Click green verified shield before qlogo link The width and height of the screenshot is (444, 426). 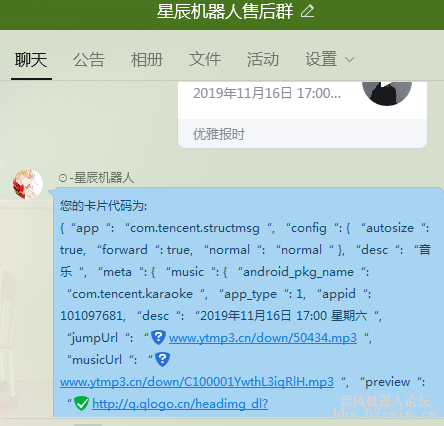(81, 403)
